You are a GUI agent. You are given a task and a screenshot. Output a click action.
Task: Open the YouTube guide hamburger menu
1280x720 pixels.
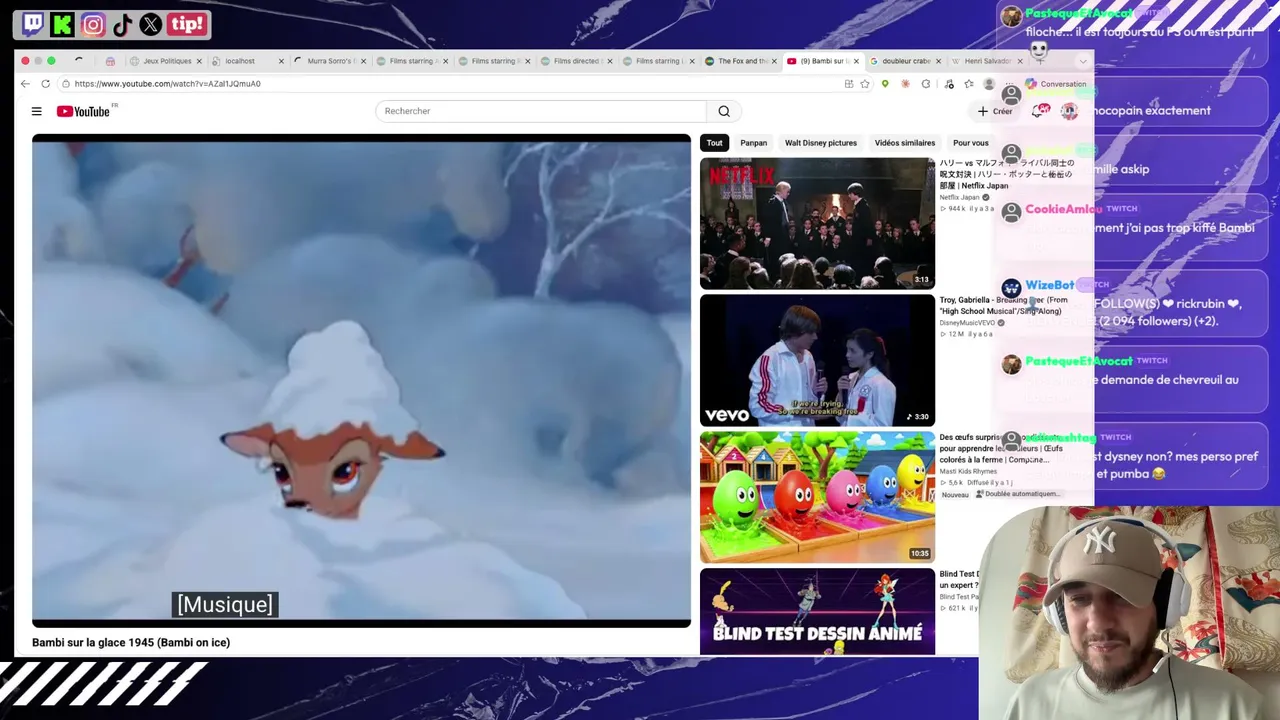click(36, 111)
